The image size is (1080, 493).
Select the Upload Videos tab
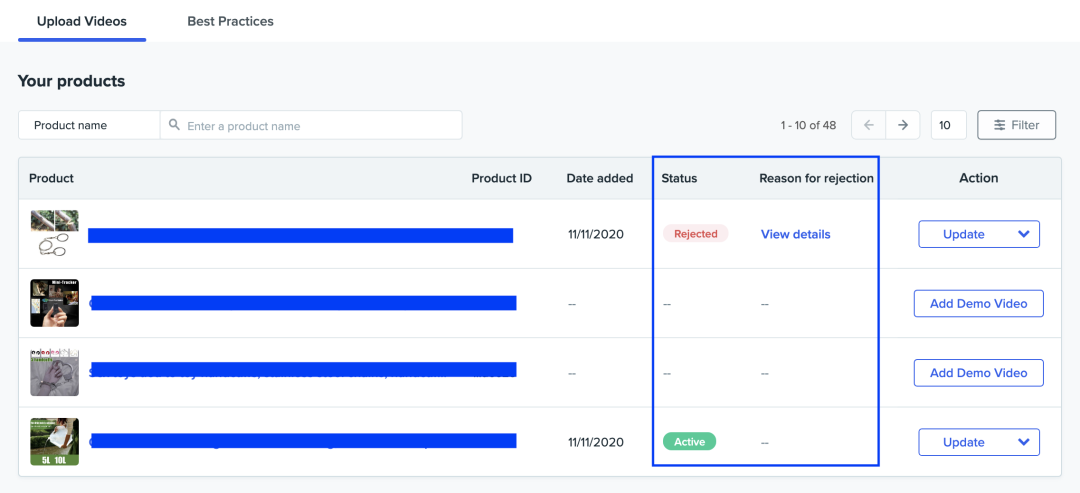point(82,21)
